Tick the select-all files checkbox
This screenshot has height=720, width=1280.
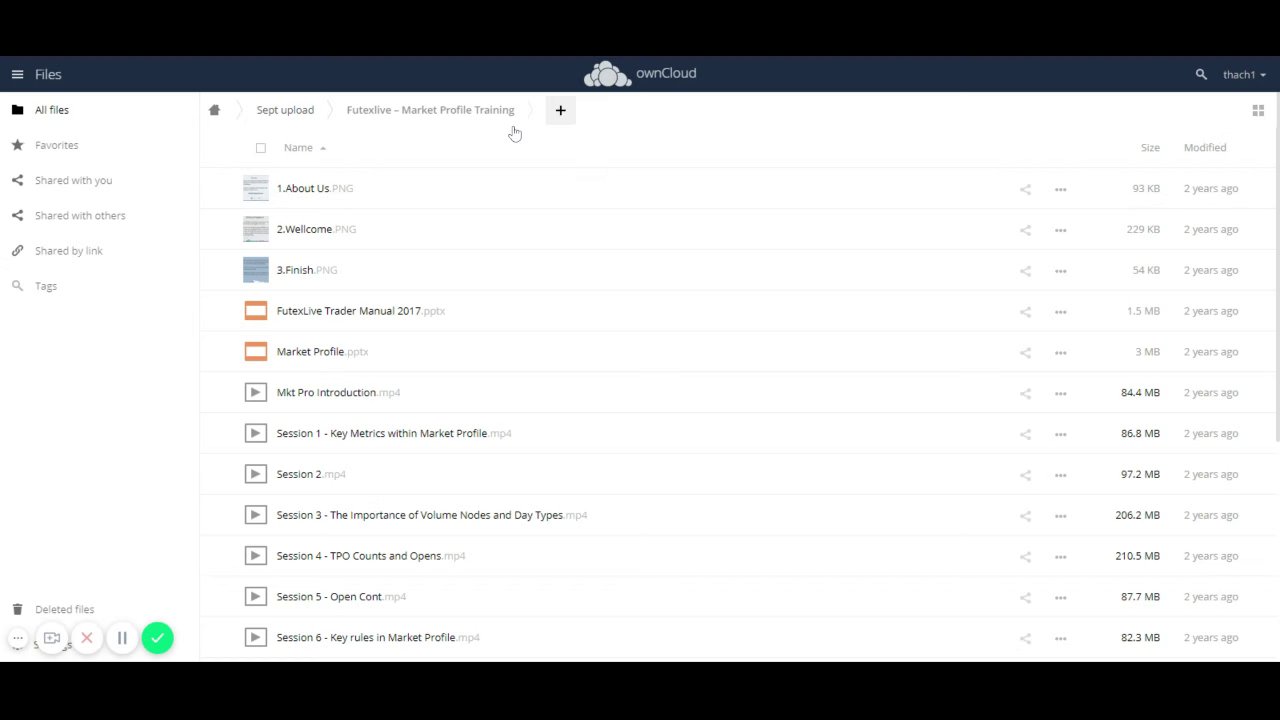261,148
